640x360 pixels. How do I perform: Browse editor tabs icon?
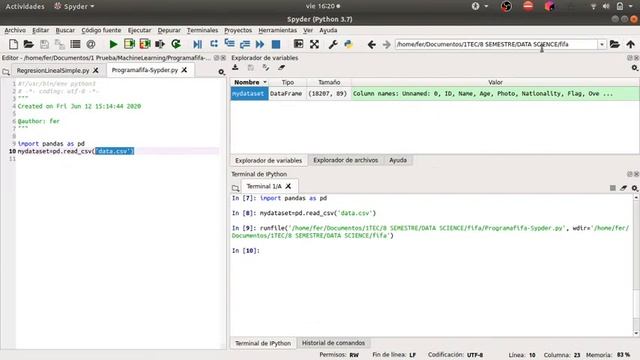click(6, 72)
